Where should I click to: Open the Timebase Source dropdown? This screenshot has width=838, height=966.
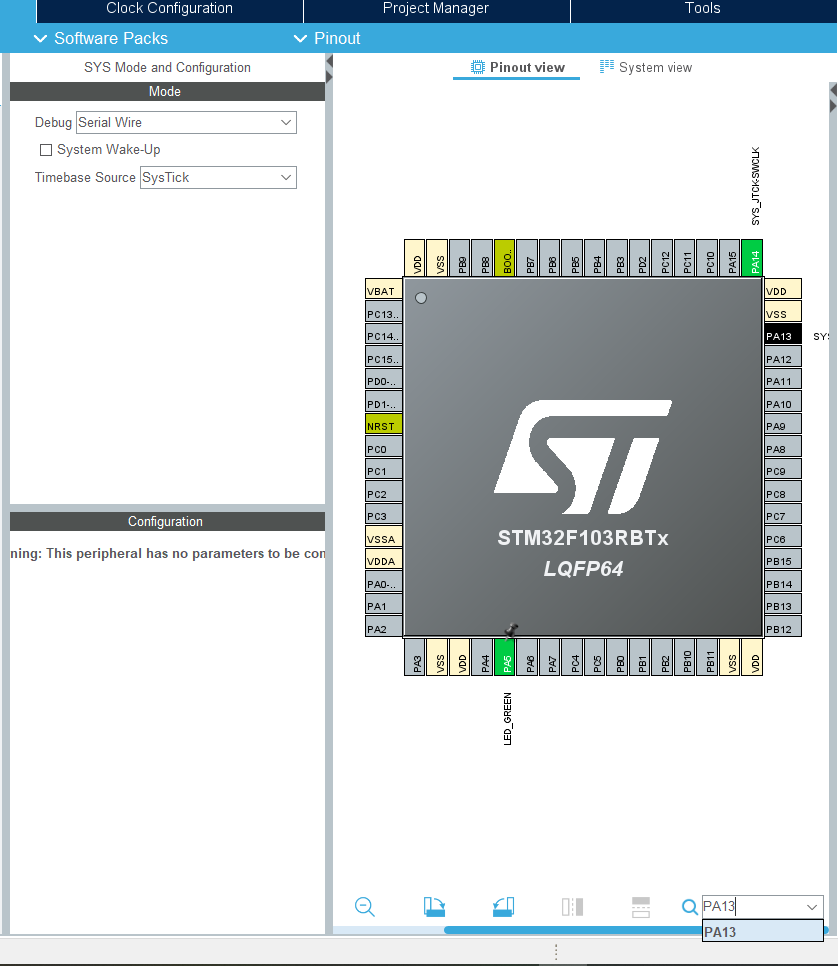pos(218,177)
